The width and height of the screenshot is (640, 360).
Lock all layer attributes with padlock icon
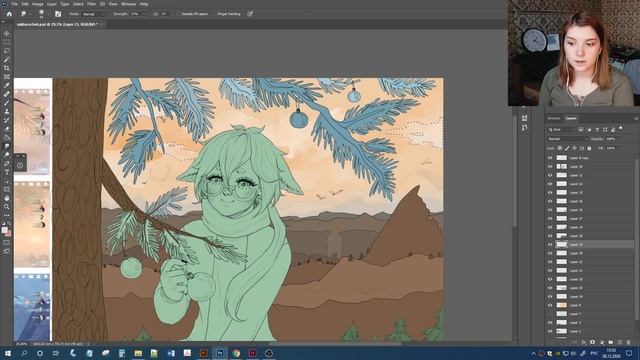coord(589,148)
